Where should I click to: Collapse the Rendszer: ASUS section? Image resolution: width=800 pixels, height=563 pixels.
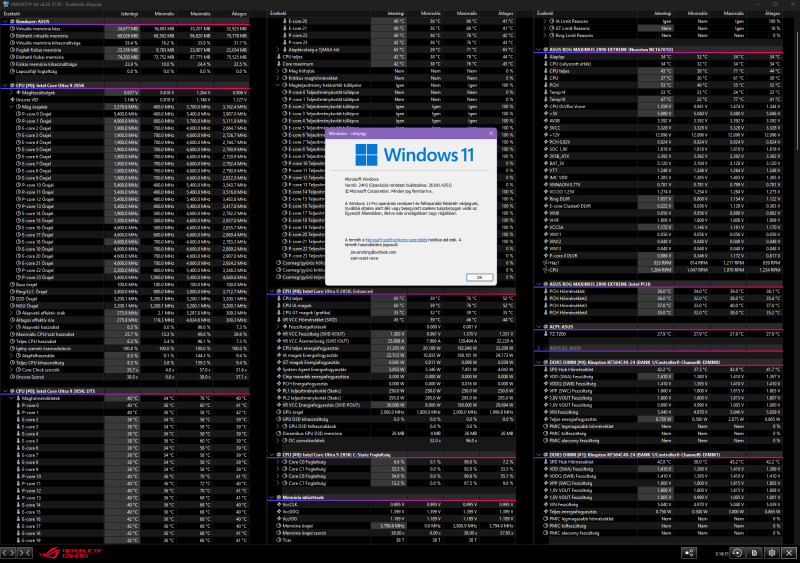click(5, 21)
